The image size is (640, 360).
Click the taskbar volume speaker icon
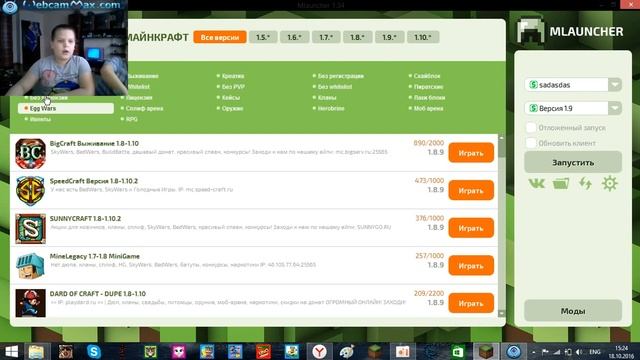pos(579,352)
